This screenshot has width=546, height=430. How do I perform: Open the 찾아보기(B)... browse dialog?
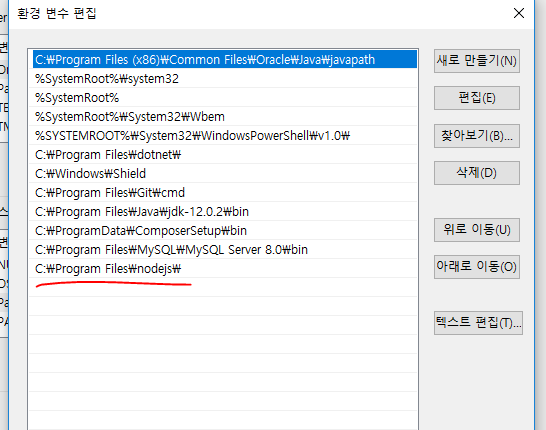(477, 136)
